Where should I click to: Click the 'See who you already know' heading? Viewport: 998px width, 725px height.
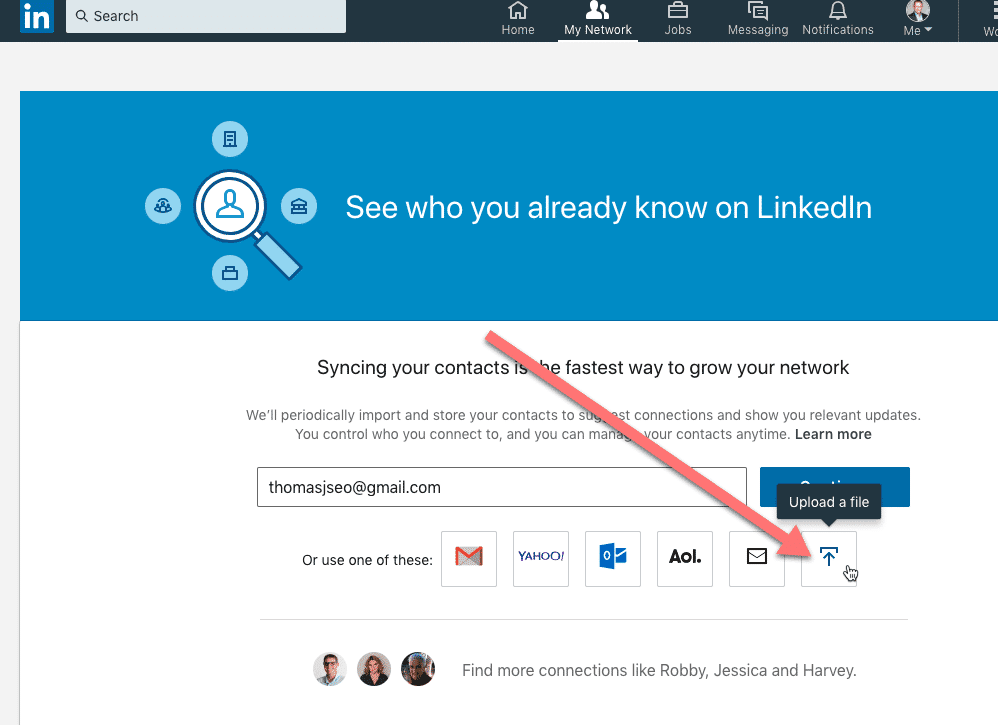click(x=608, y=208)
